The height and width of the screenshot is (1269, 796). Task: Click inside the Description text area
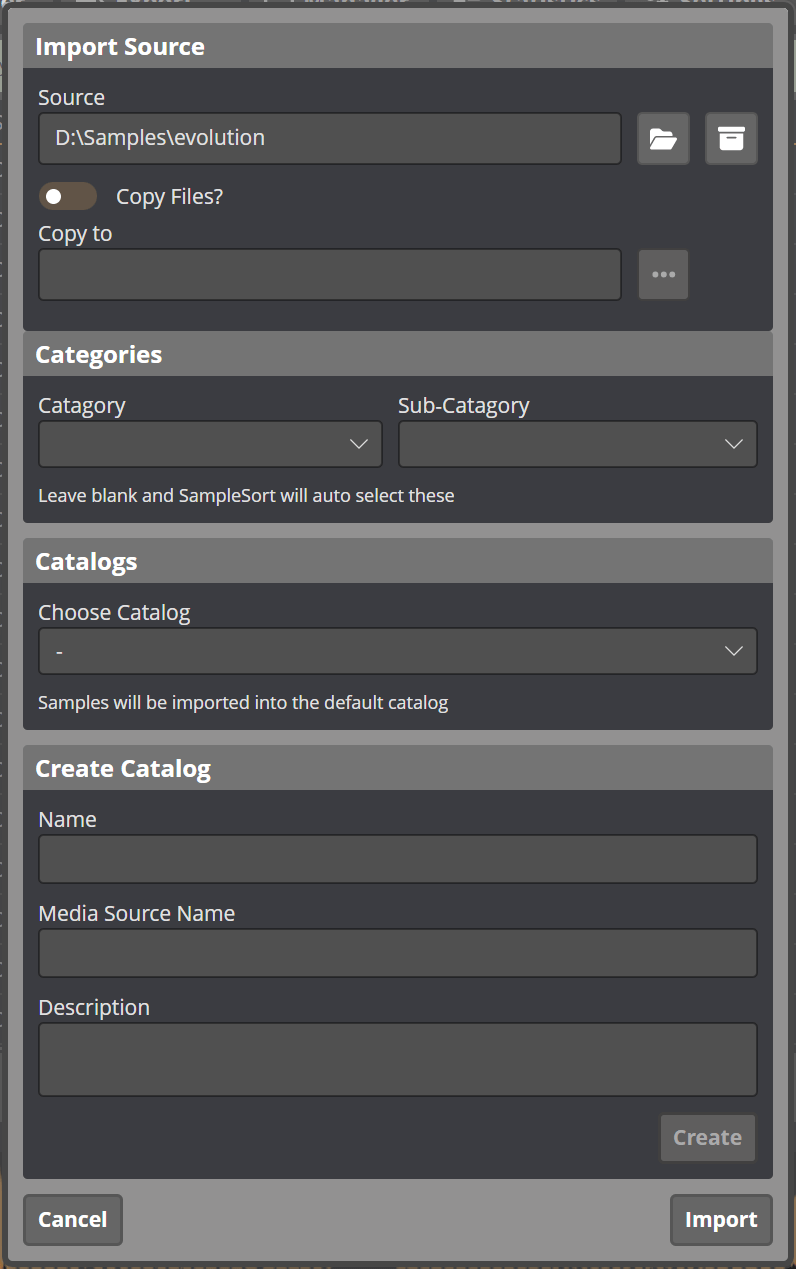click(x=397, y=1059)
